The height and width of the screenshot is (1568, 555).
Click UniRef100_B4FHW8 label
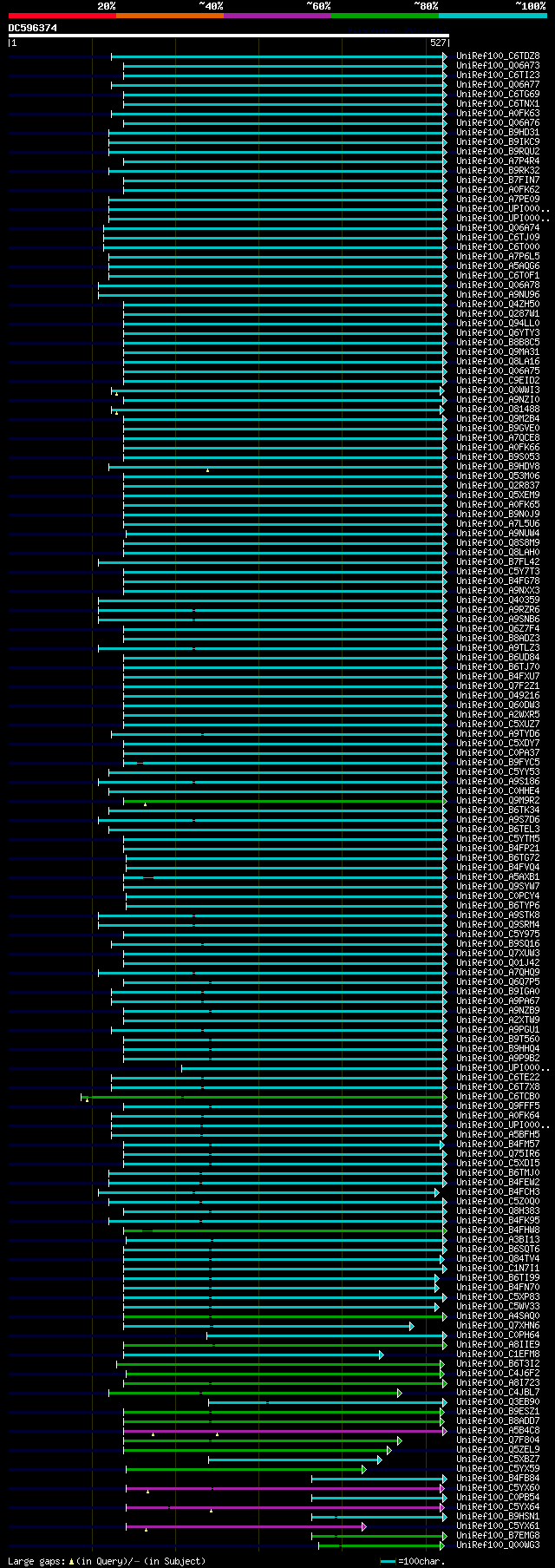pyautogui.click(x=498, y=1230)
